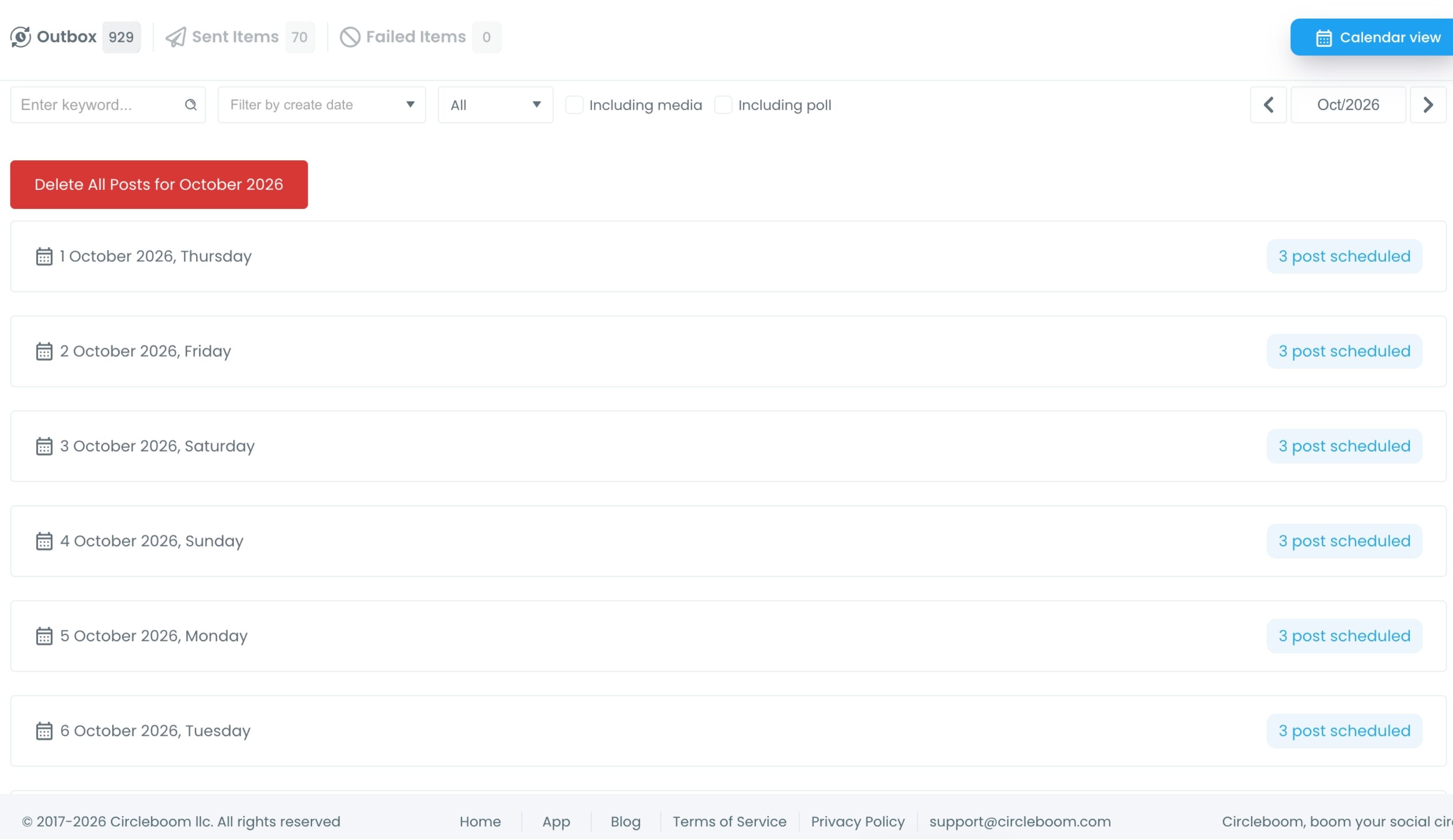The image size is (1453, 840).
Task: Go to previous month with left chevron
Action: 1269,105
